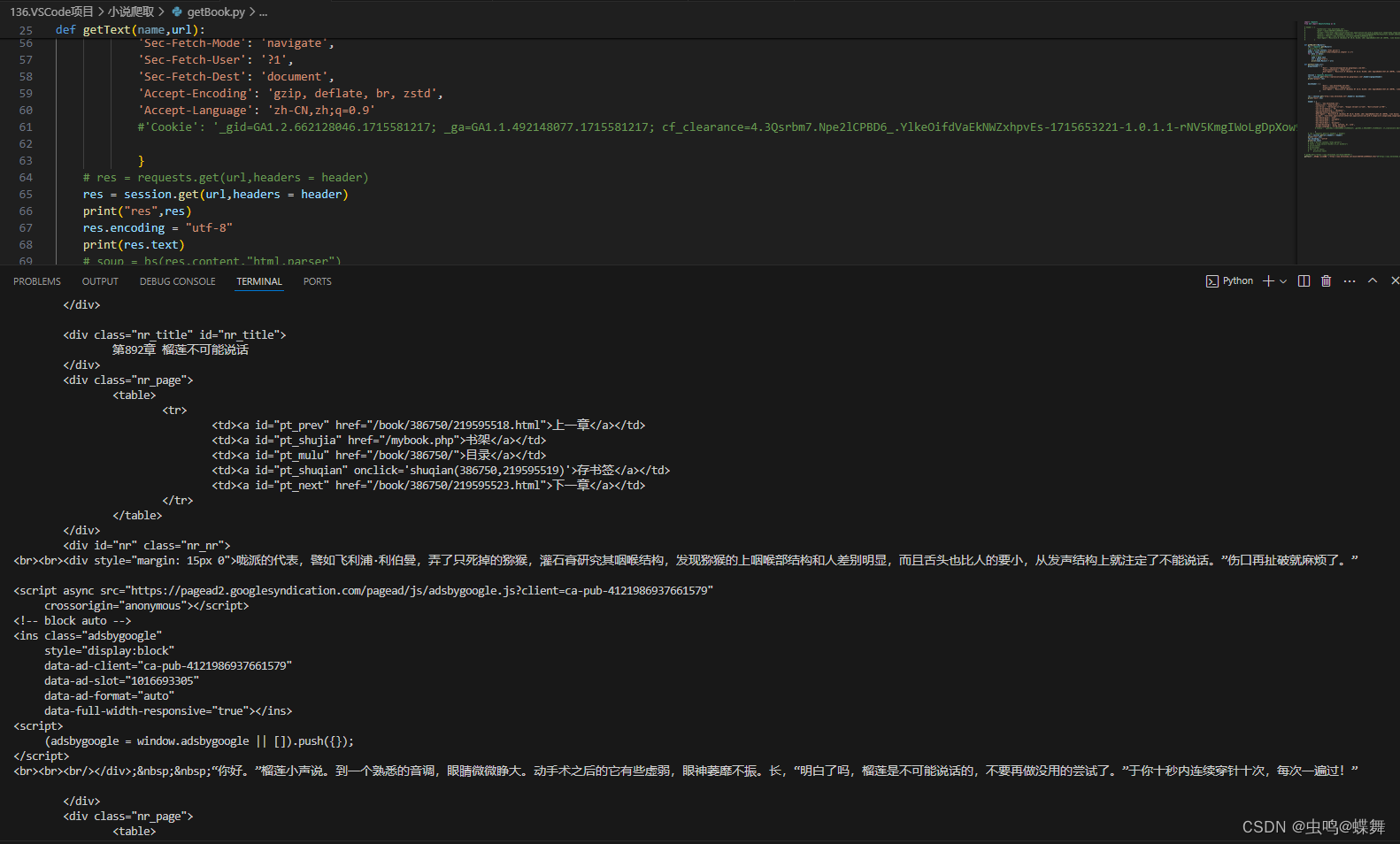Click the sticky 'def getText(name,url):' header

coord(130,30)
